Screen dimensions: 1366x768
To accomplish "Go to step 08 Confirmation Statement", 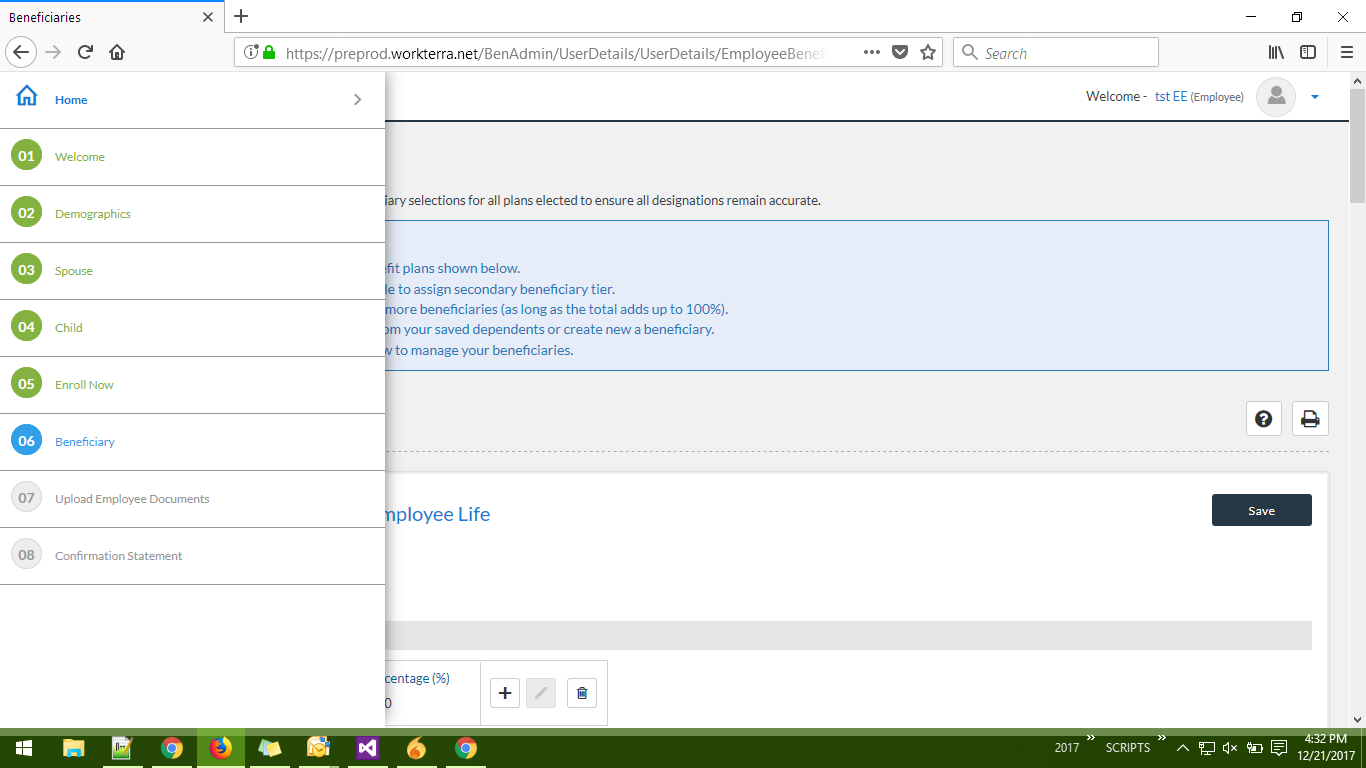I will [192, 556].
